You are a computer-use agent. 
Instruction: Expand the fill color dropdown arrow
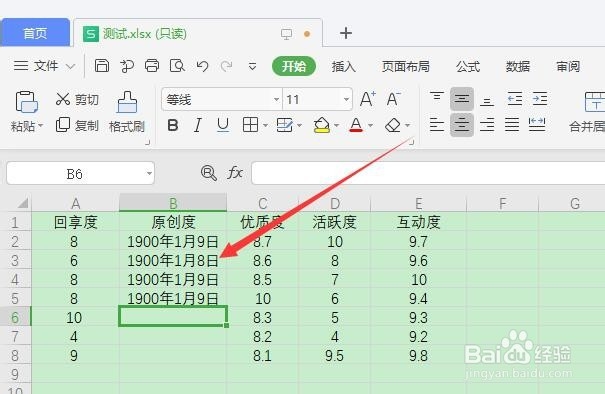(x=336, y=125)
